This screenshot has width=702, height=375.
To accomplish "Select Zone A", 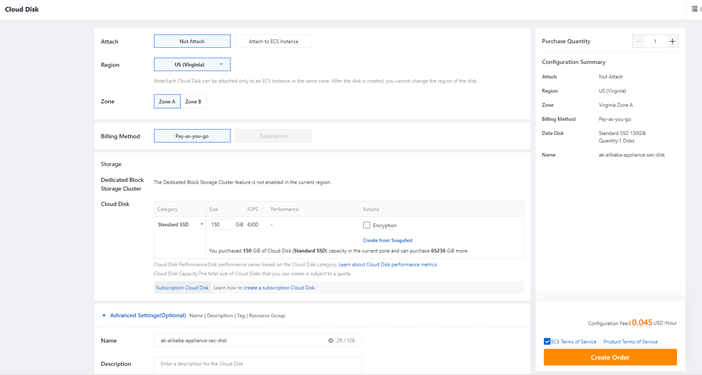I will click(x=167, y=102).
